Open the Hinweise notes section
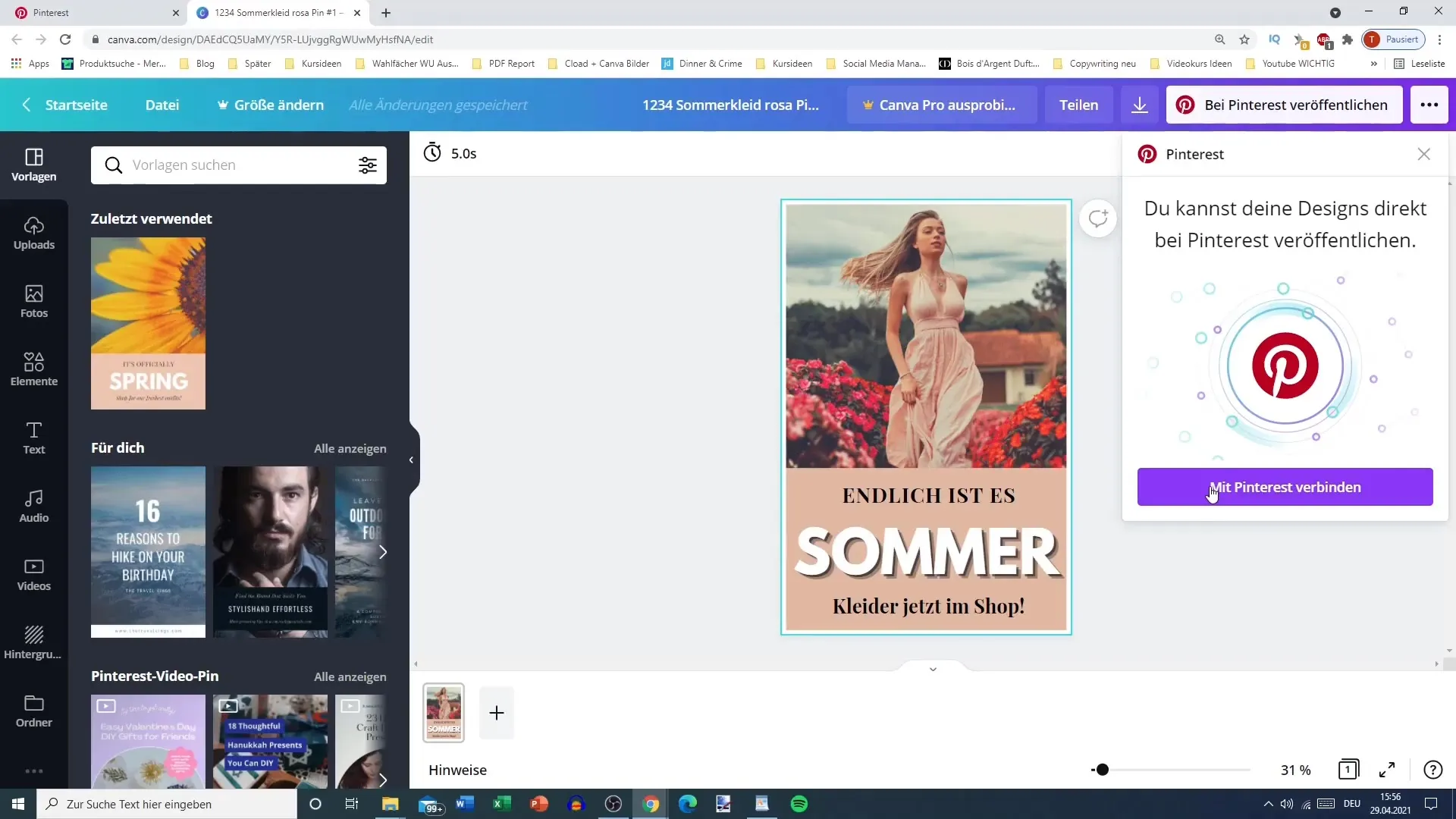 point(457,770)
